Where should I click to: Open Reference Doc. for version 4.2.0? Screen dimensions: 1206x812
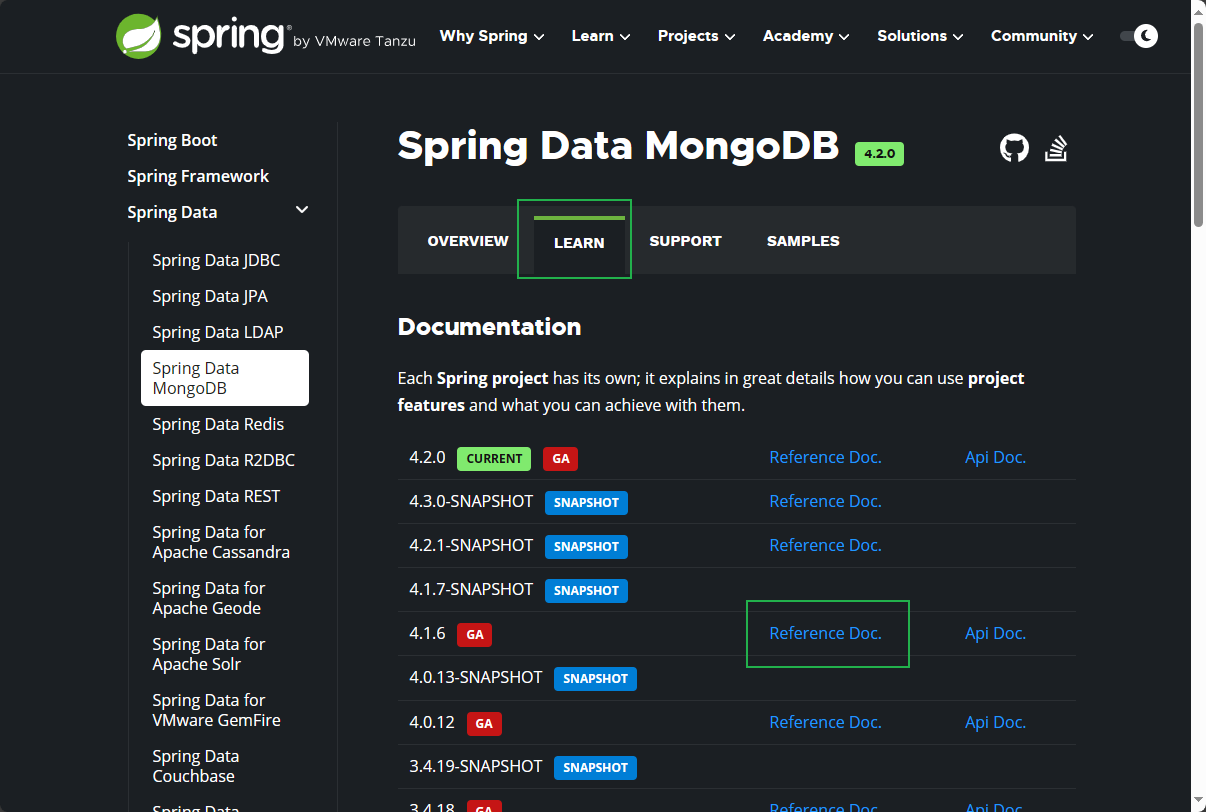(825, 457)
